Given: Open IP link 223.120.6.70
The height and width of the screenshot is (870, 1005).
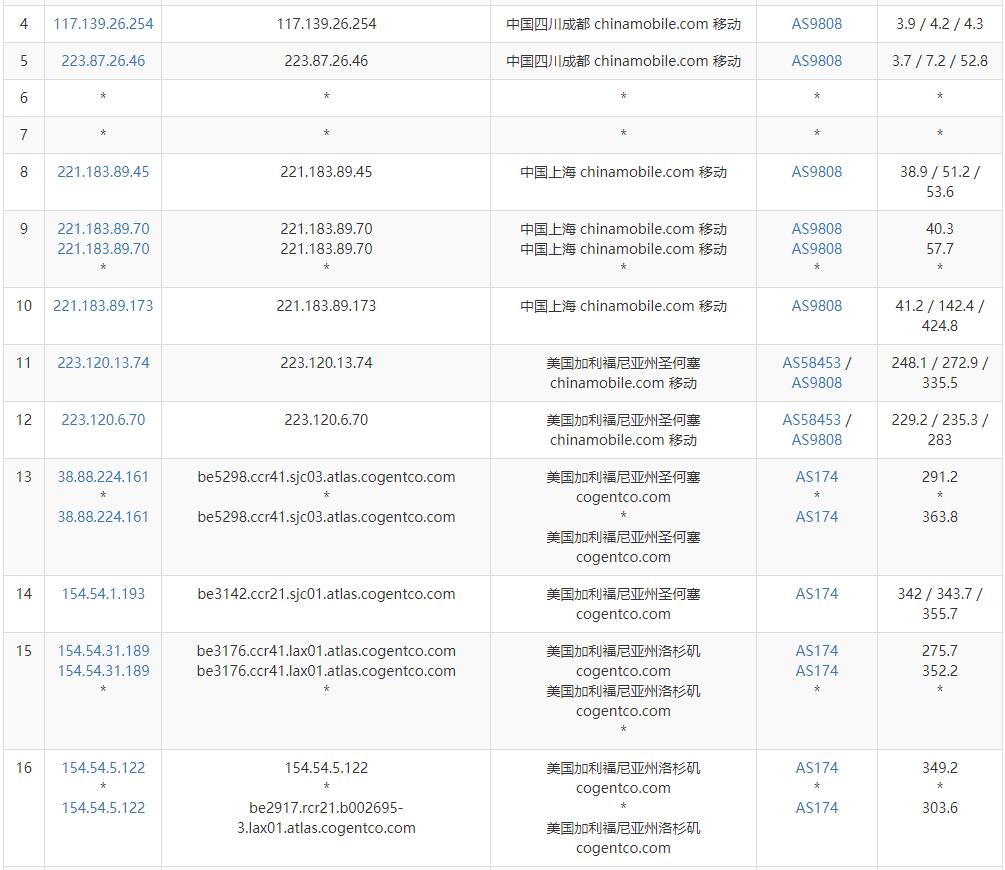Looking at the screenshot, I should point(102,420).
